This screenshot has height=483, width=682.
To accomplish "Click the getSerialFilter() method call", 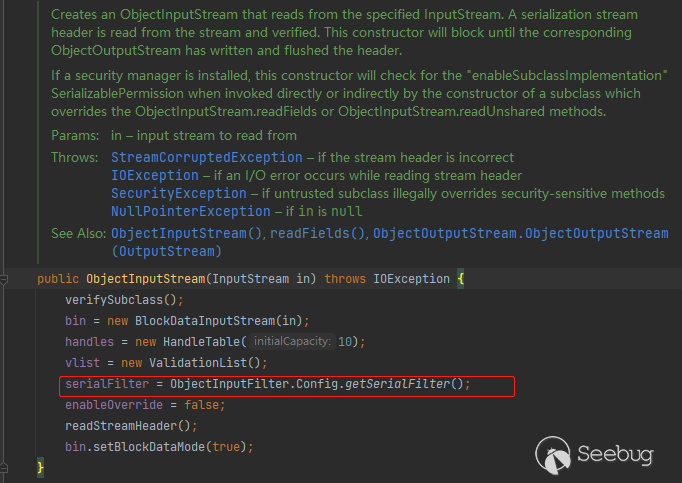I will point(405,384).
